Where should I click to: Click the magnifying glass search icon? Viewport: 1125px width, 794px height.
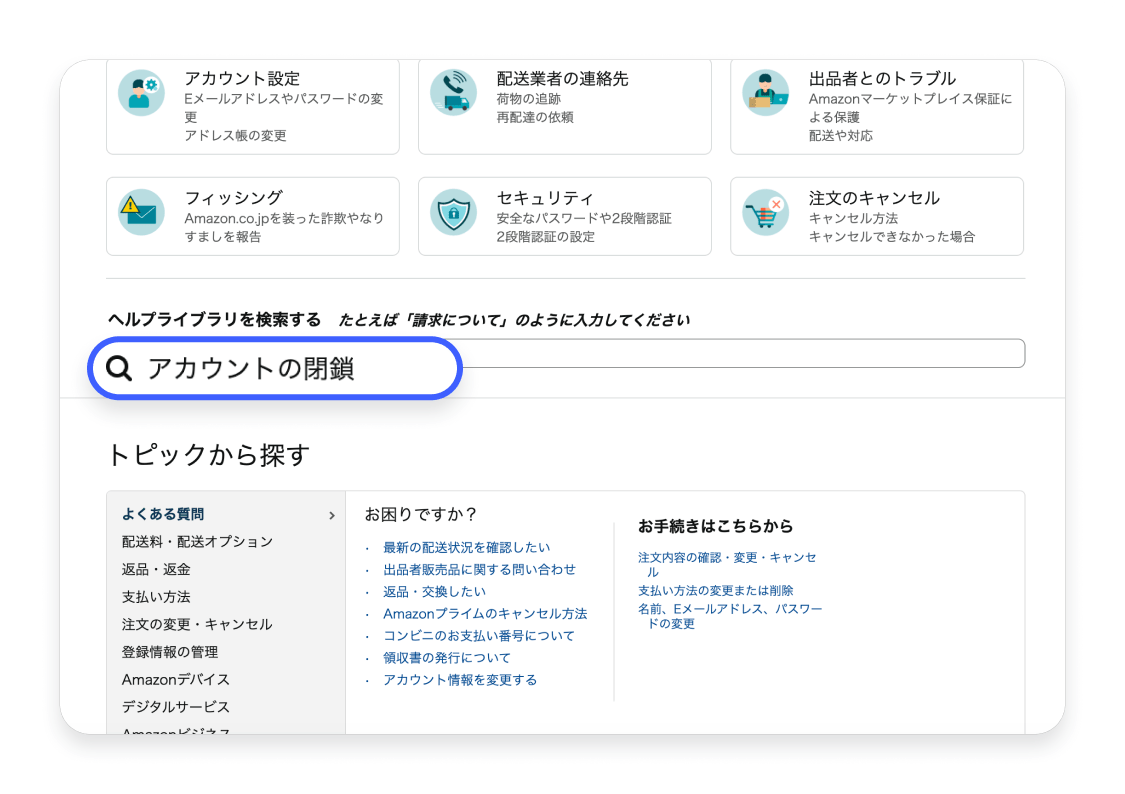(x=119, y=369)
